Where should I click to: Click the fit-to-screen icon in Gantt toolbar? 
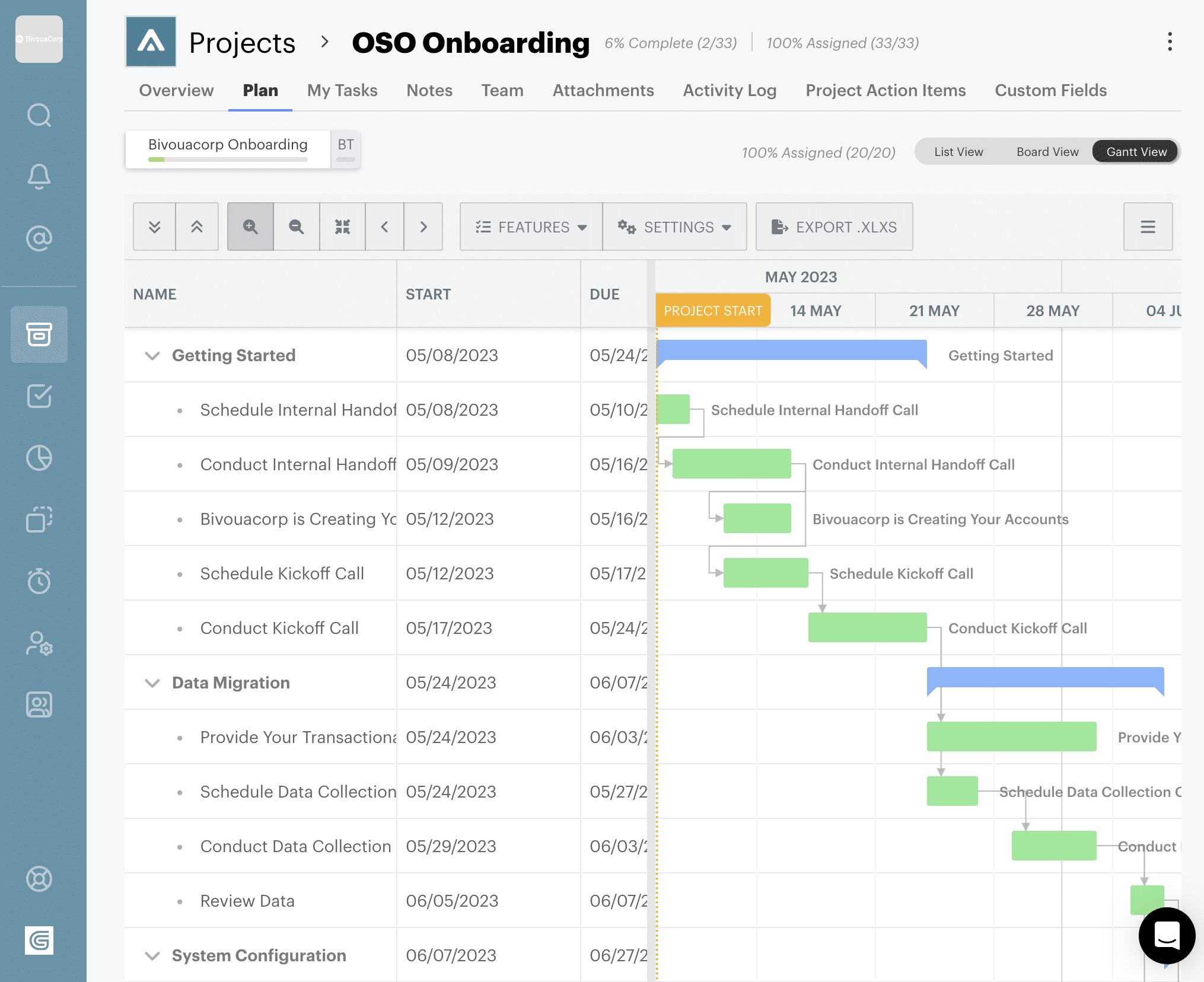(x=342, y=227)
